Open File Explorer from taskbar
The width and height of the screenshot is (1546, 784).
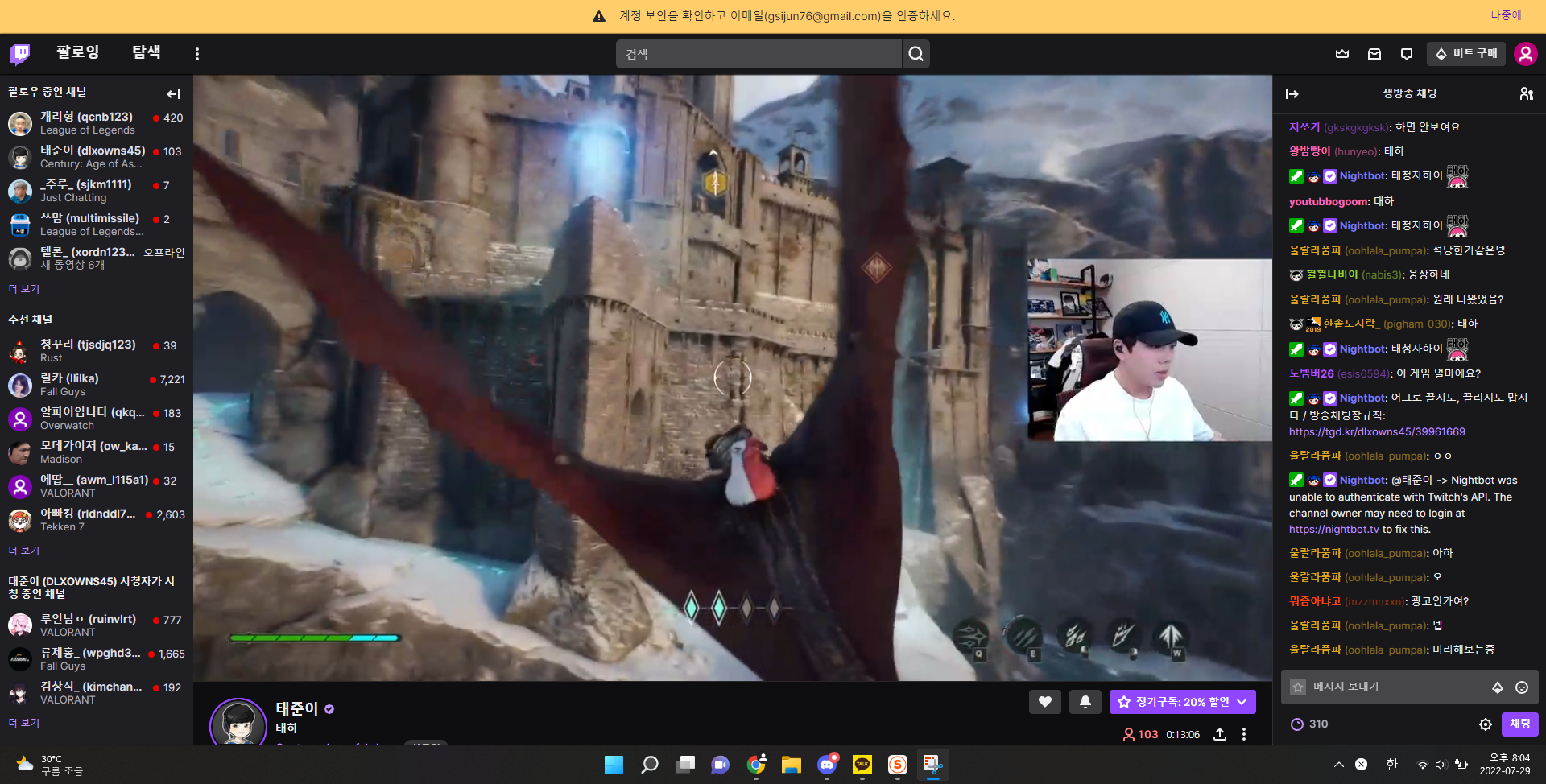[x=792, y=765]
